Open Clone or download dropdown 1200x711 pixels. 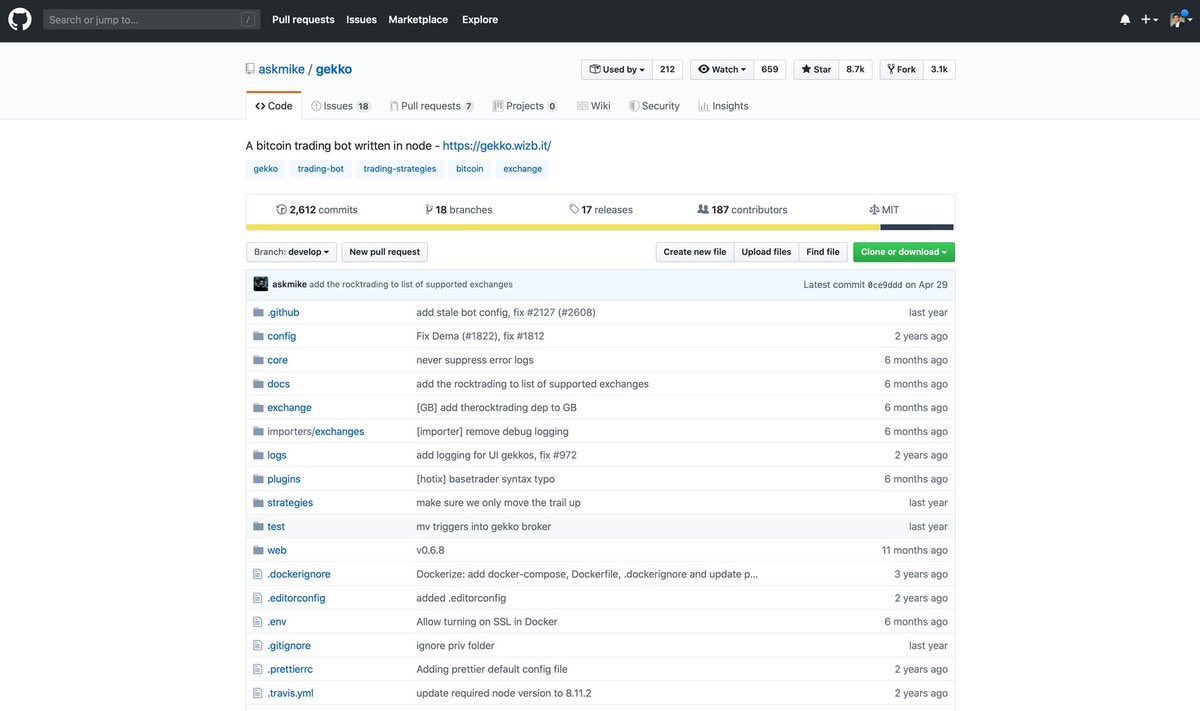tap(904, 252)
